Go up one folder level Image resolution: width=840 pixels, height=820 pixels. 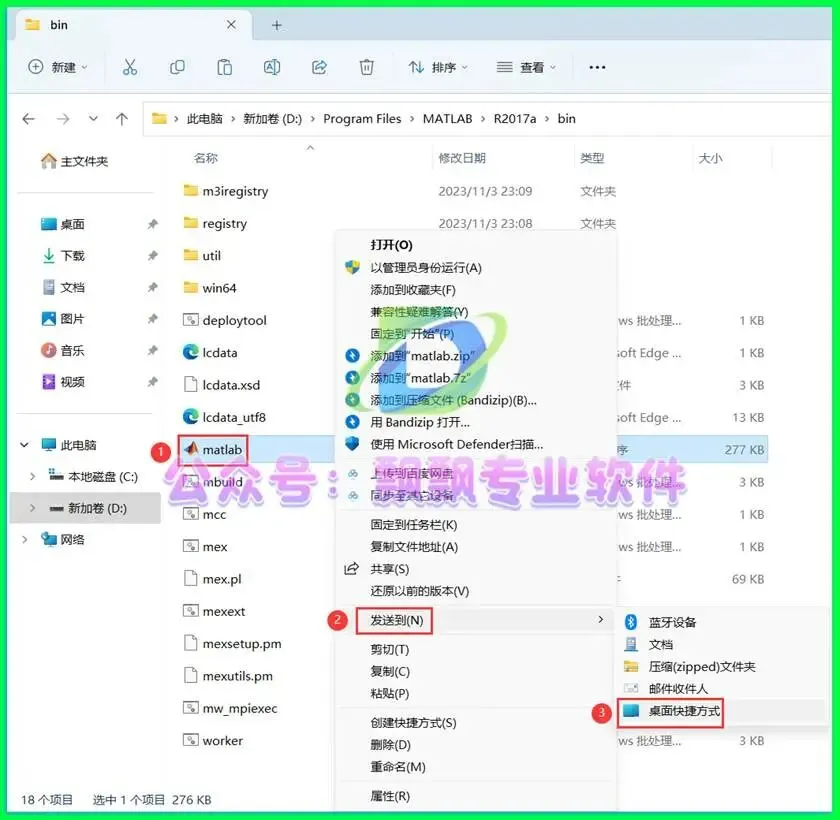click(x=122, y=119)
